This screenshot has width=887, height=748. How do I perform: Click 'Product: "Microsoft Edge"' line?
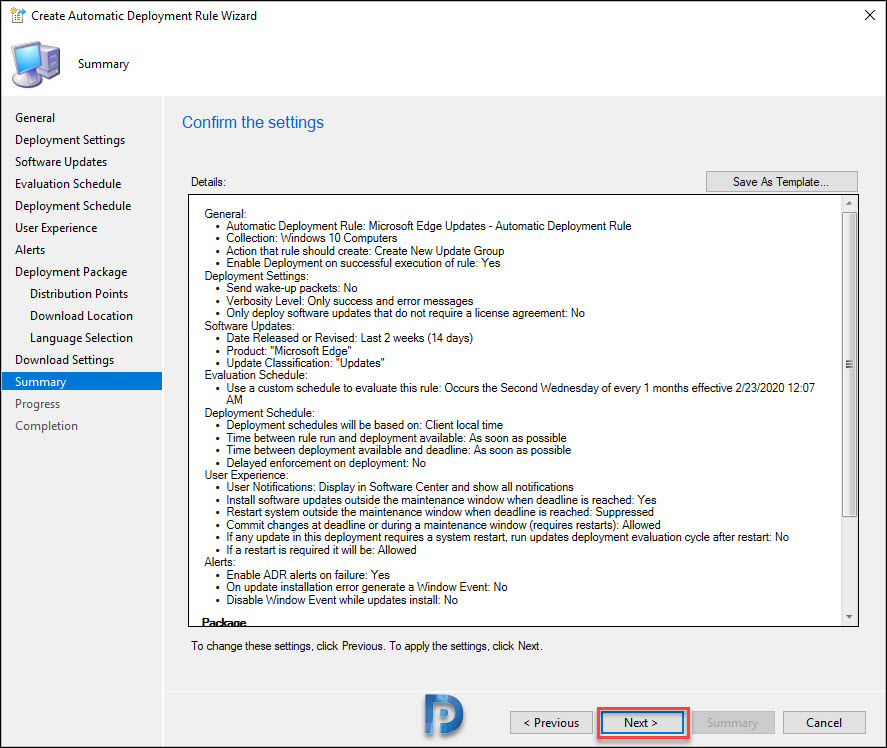(289, 351)
